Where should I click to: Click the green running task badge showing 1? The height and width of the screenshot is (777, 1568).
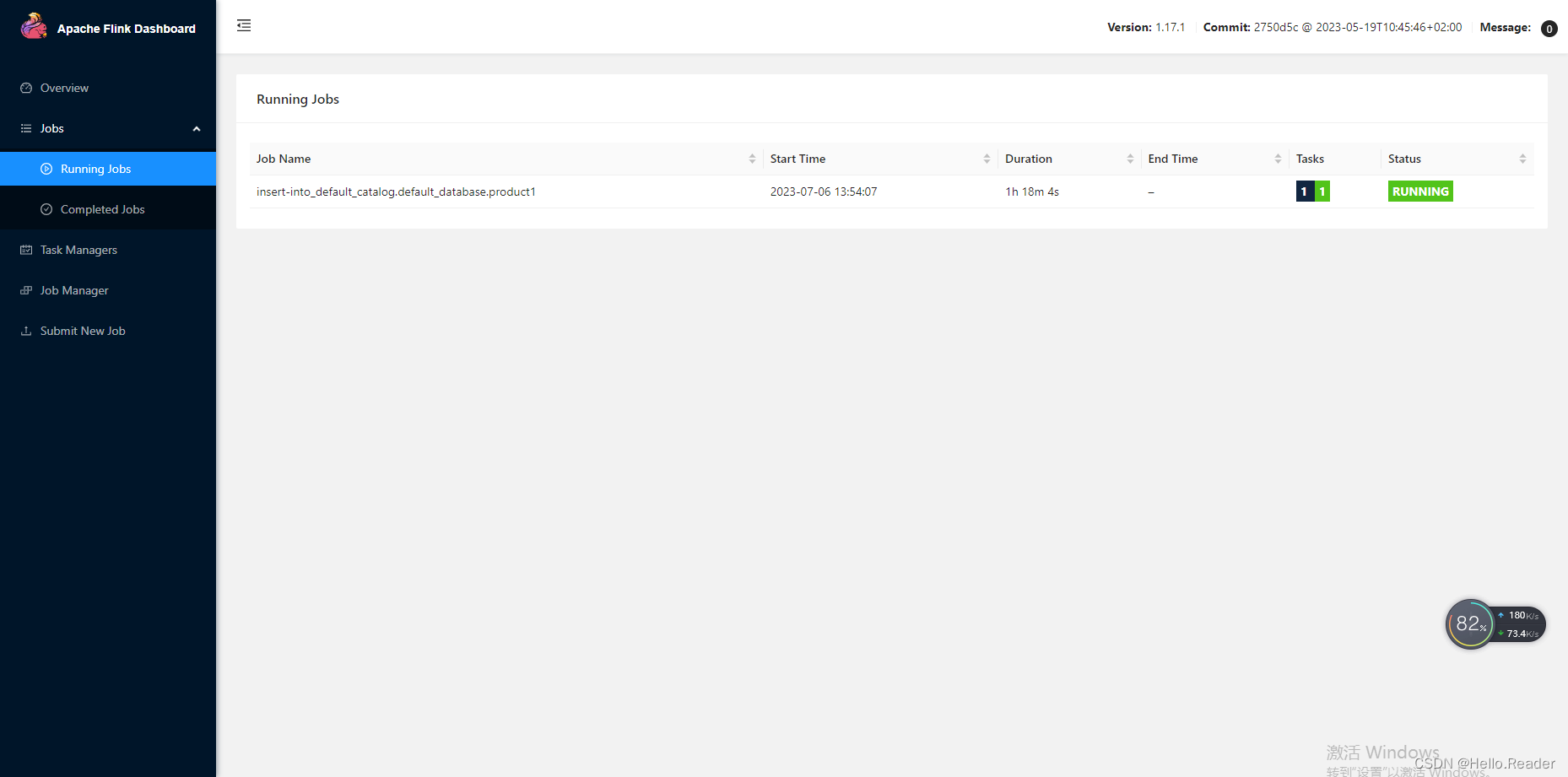1322,192
